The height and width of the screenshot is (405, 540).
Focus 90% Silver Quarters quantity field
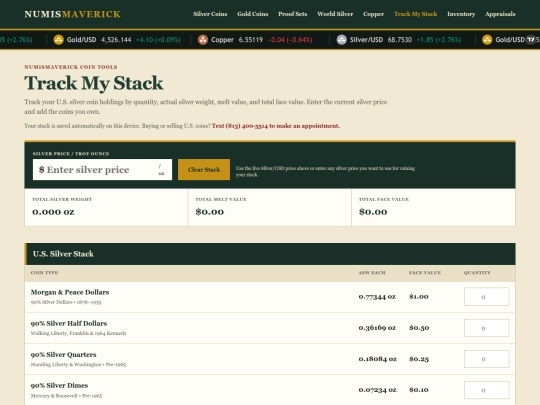point(486,359)
